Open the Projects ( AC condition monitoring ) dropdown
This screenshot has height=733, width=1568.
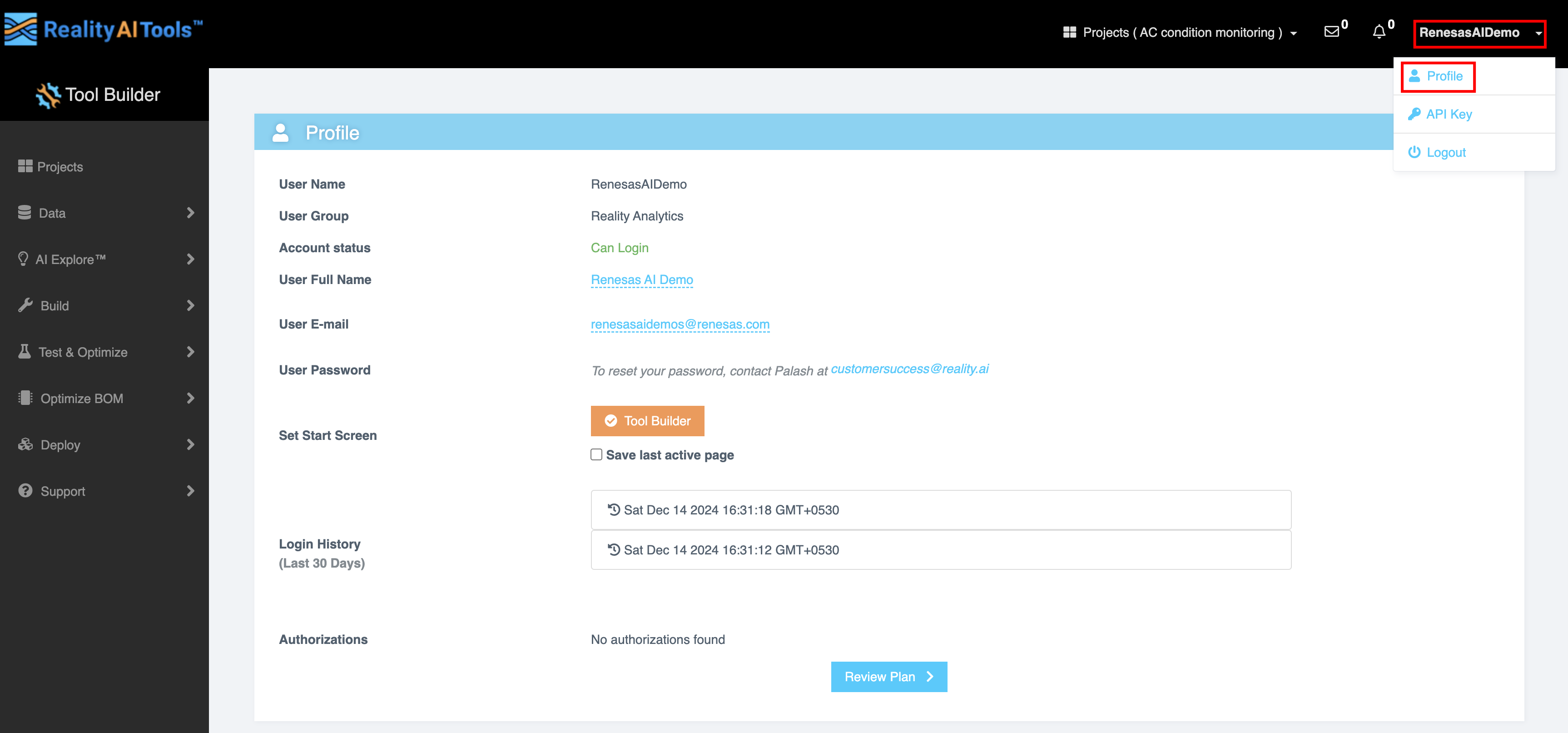click(1180, 32)
